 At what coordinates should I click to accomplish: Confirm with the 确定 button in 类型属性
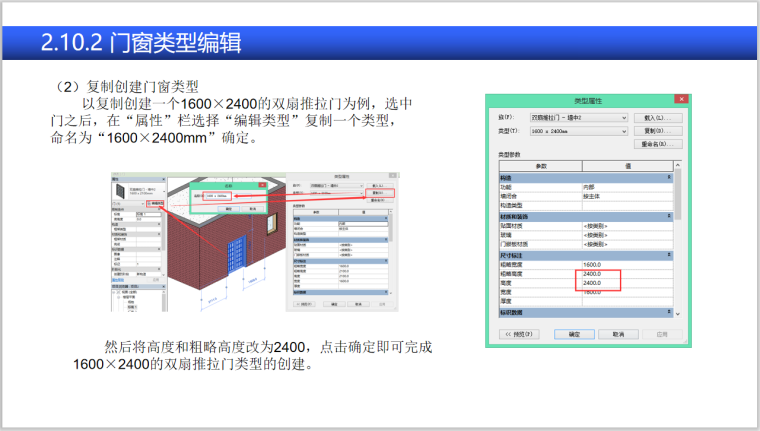tap(574, 334)
